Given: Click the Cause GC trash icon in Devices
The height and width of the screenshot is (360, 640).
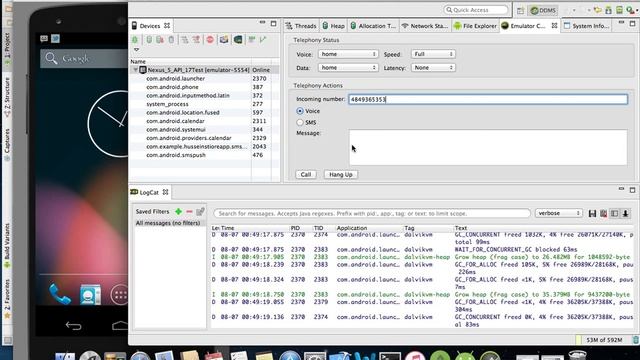Looking at the screenshot, I should click(171, 40).
